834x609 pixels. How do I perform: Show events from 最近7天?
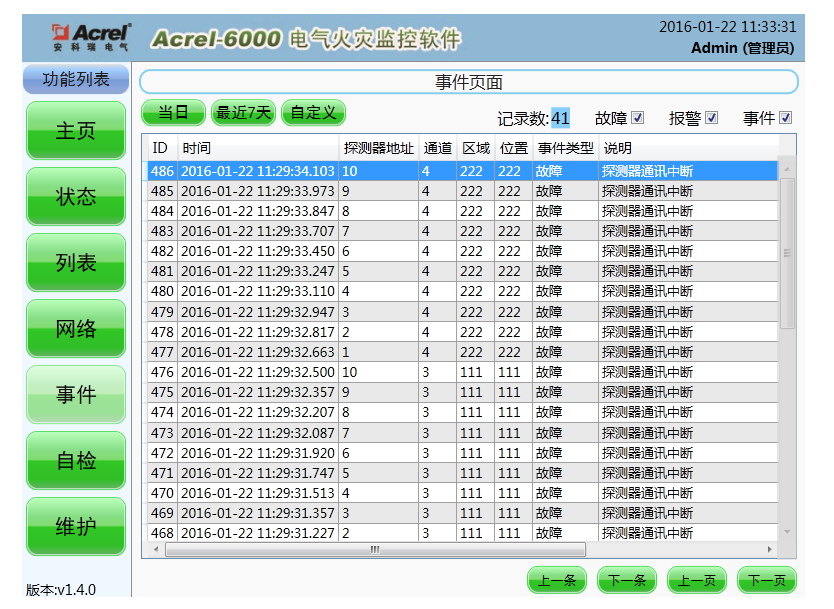[243, 113]
